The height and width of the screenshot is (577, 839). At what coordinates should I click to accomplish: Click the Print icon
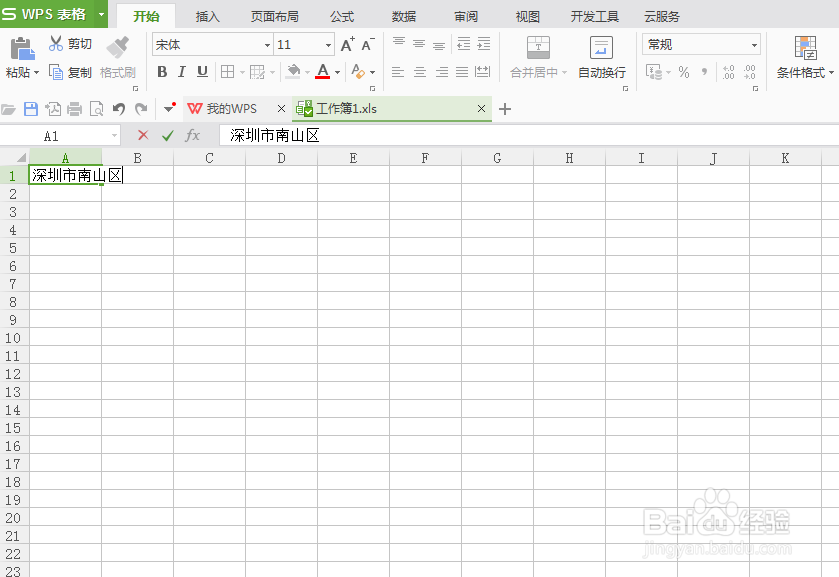[x=74, y=108]
